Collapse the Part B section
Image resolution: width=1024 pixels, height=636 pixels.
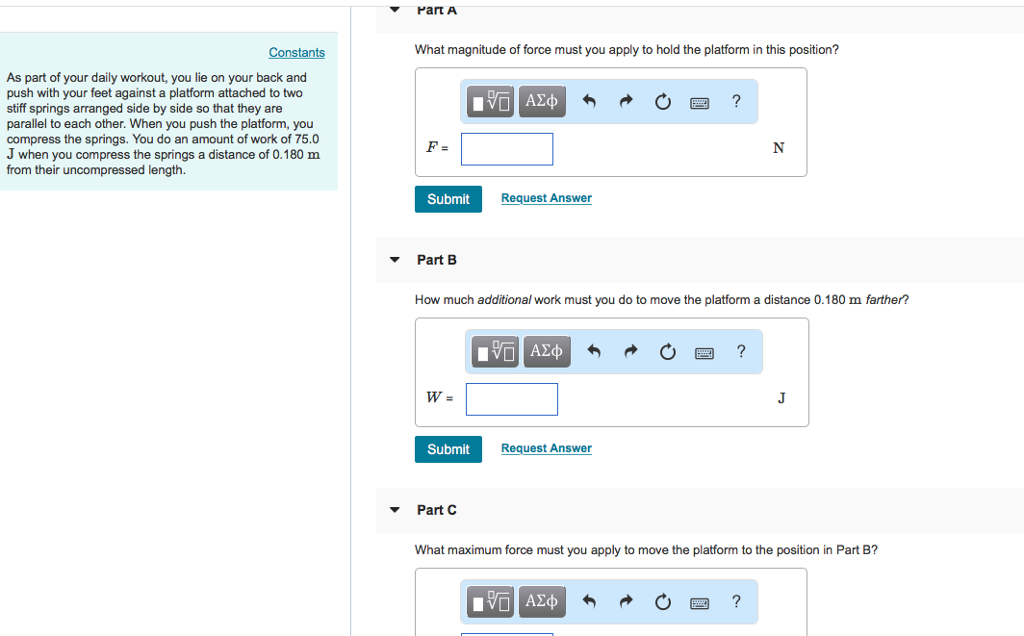[395, 260]
